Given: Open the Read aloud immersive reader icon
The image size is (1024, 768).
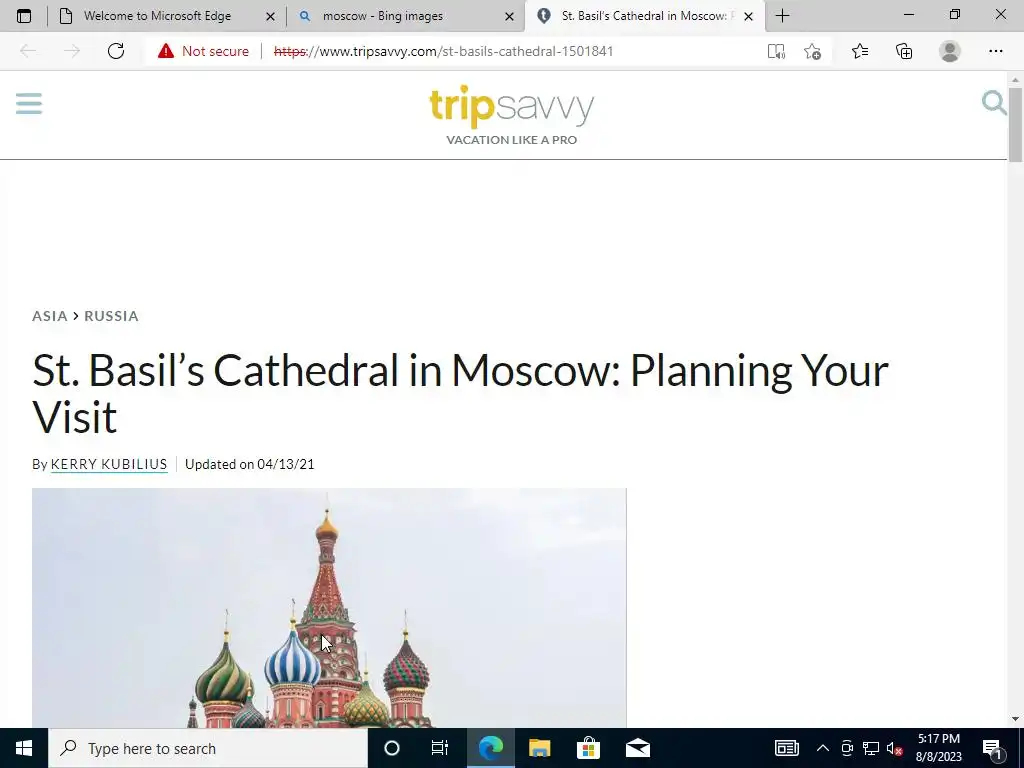Looking at the screenshot, I should 776,51.
